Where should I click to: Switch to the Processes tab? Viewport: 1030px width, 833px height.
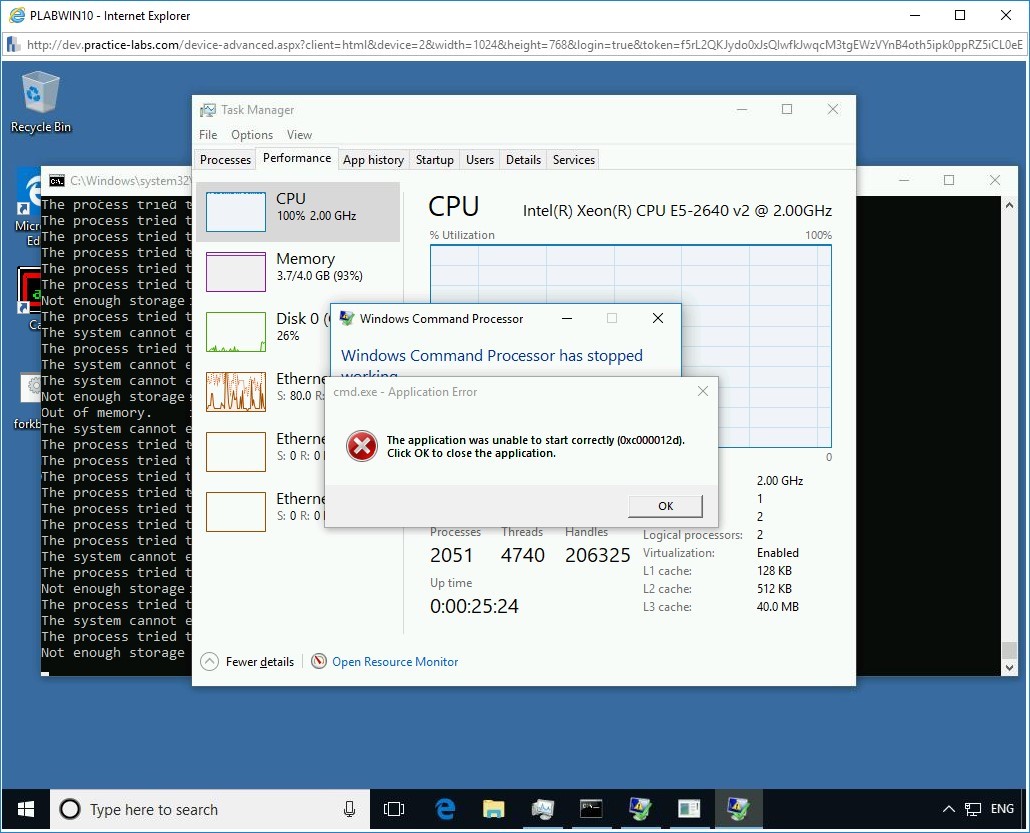click(x=225, y=159)
